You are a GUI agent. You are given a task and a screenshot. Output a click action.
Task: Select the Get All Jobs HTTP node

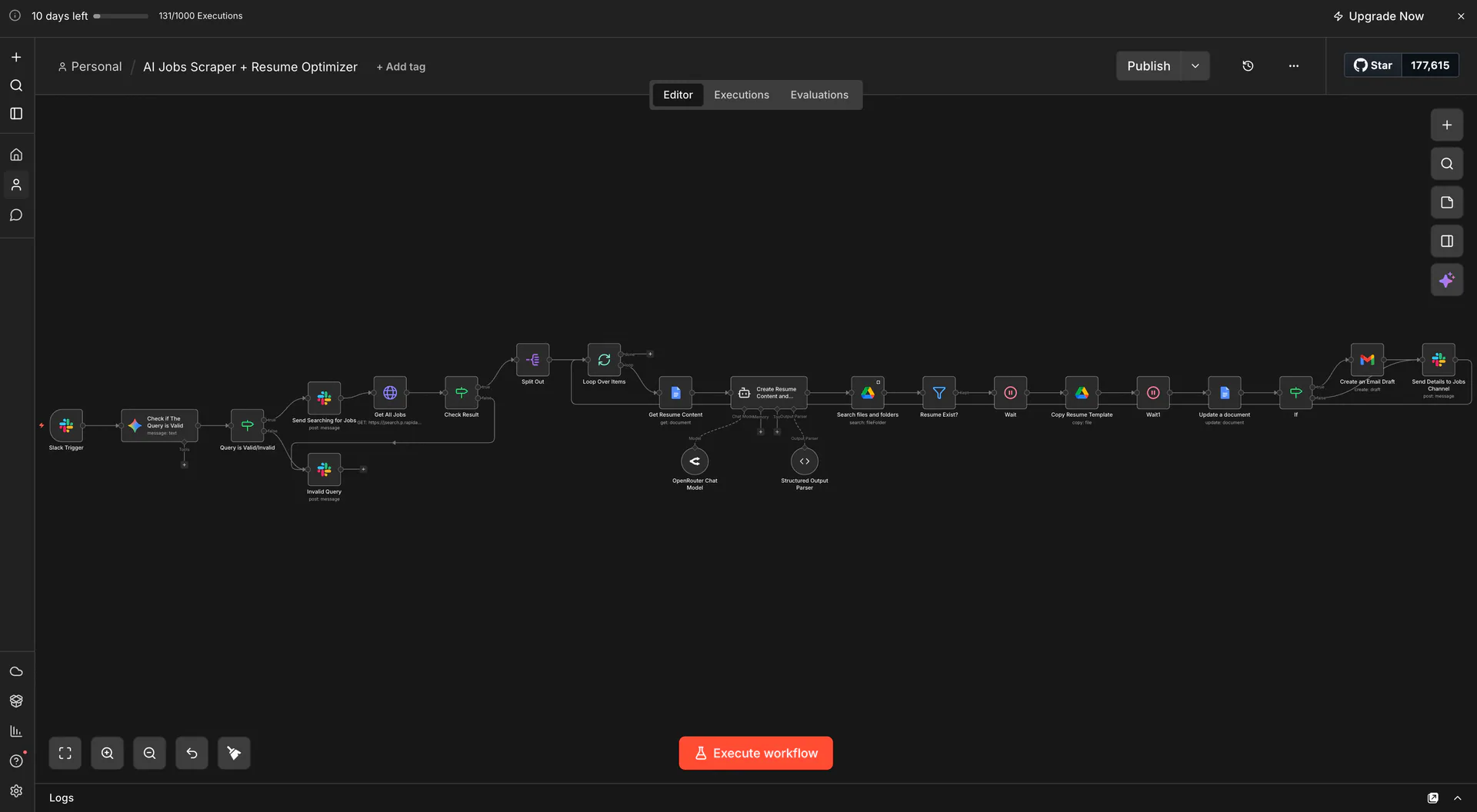click(390, 393)
